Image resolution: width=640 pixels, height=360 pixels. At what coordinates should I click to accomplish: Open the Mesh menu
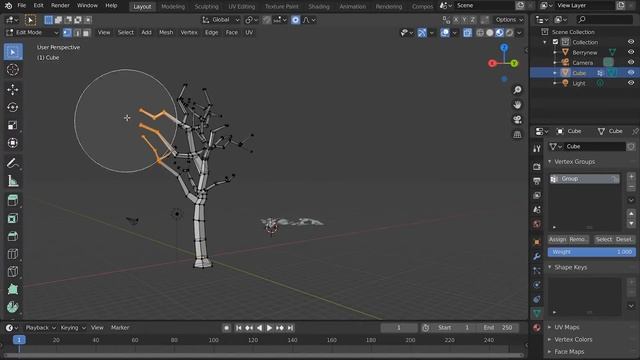[166, 33]
